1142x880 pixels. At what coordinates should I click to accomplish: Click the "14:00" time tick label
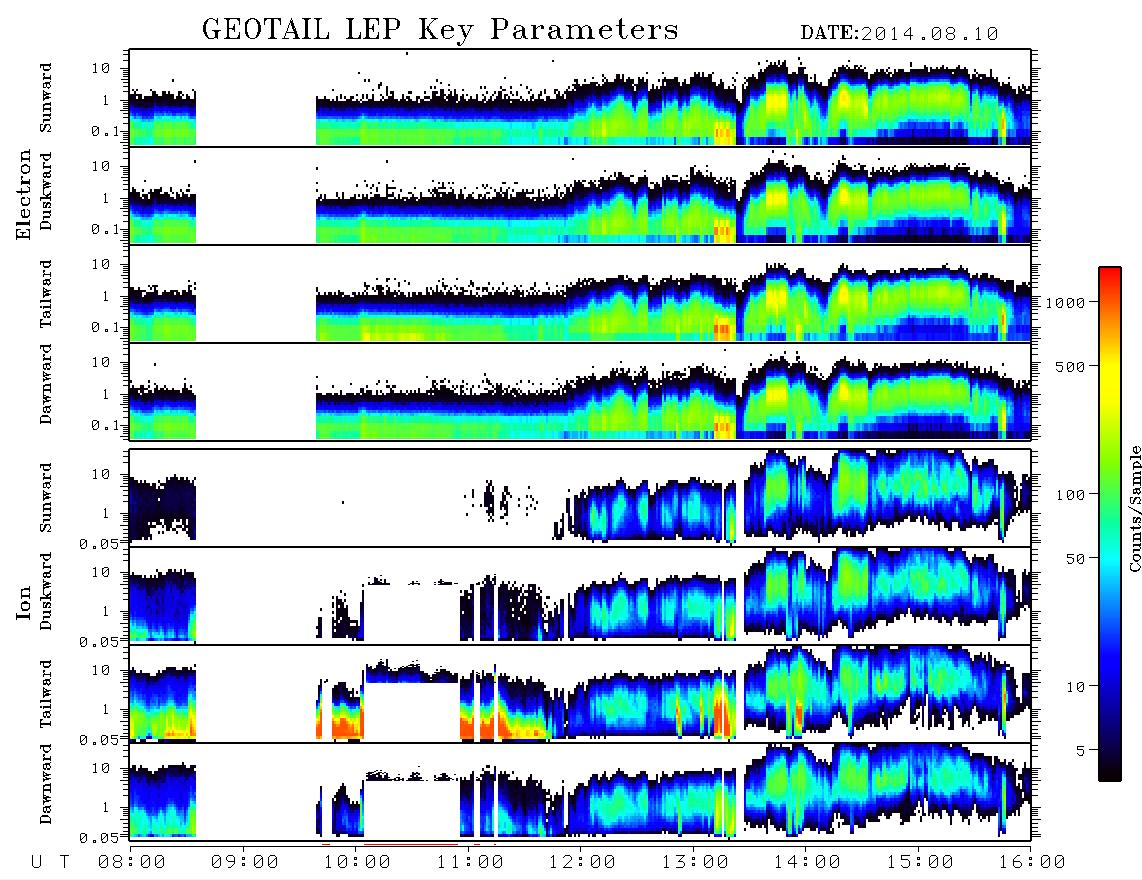pyautogui.click(x=807, y=862)
